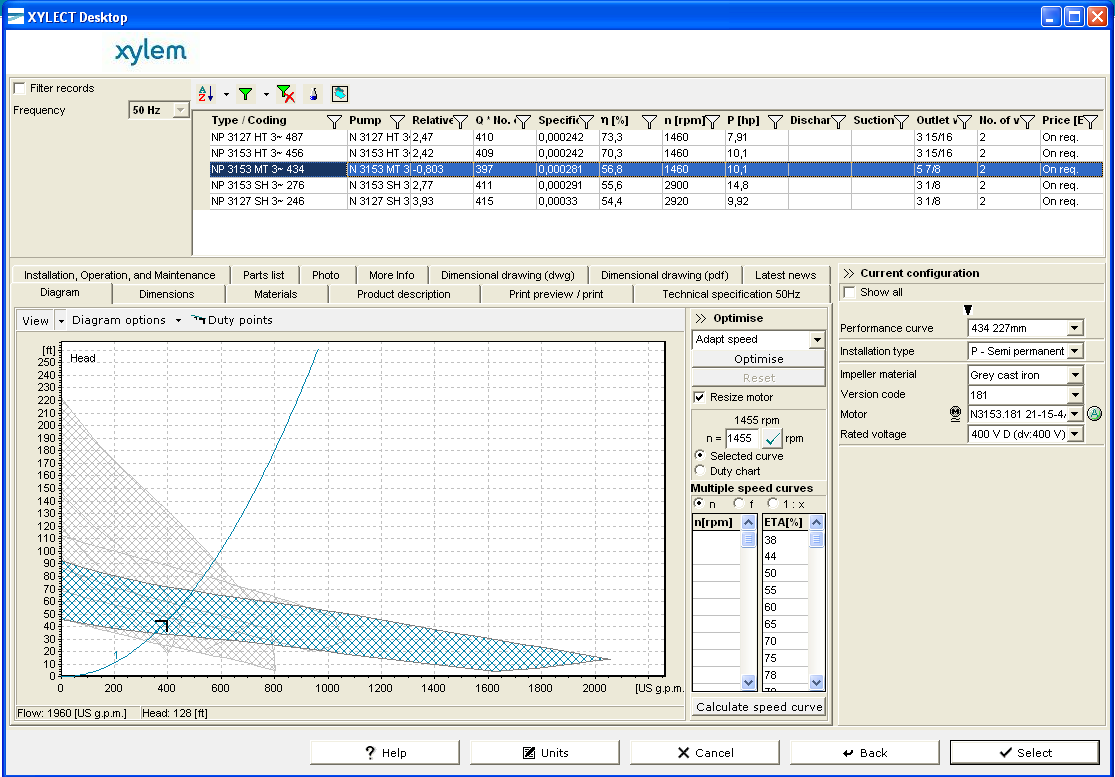Select the Selected curve radio button
Viewport: 1115px width, 777px height.
coord(700,455)
